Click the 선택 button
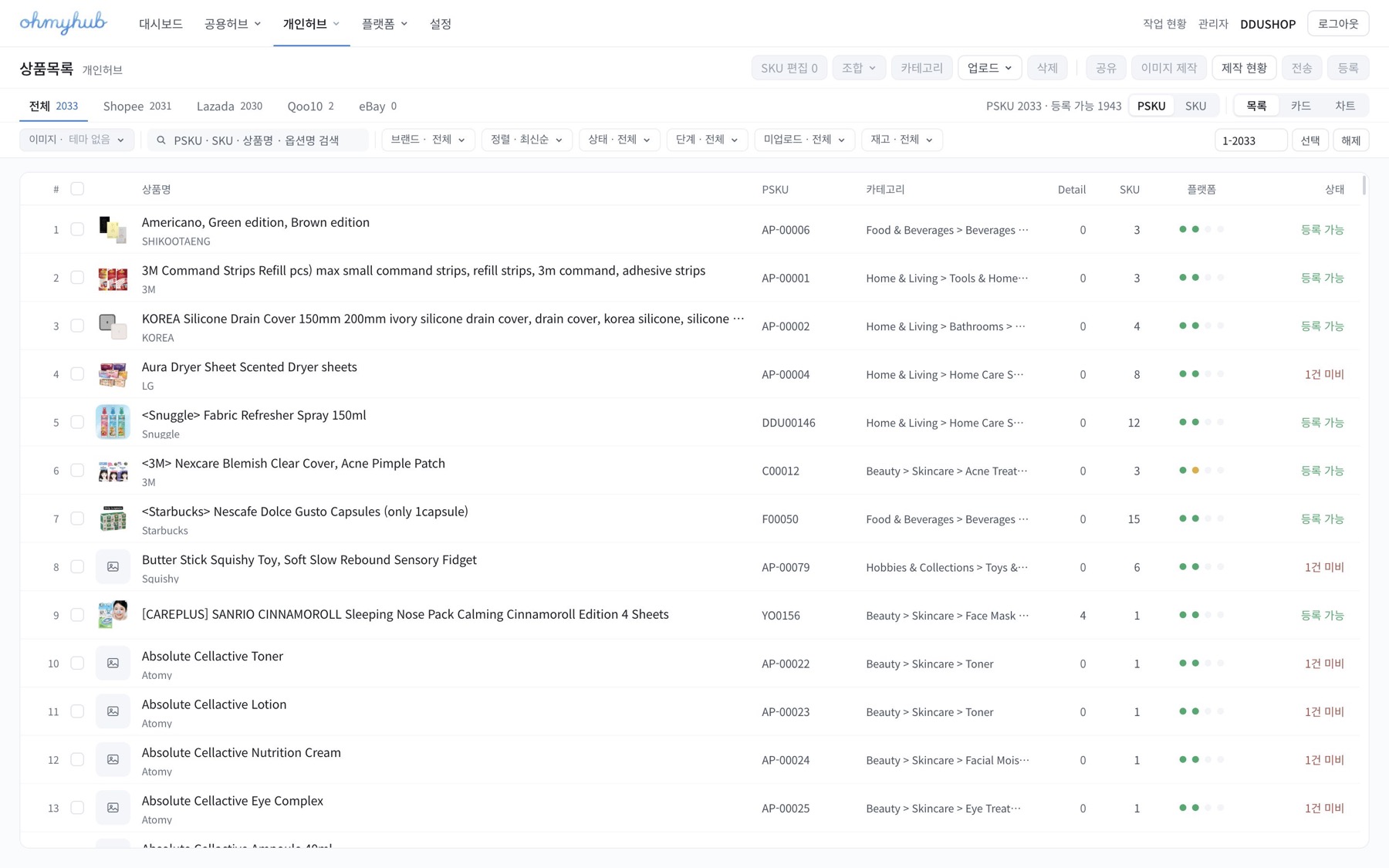This screenshot has height=868, width=1389. (x=1310, y=140)
